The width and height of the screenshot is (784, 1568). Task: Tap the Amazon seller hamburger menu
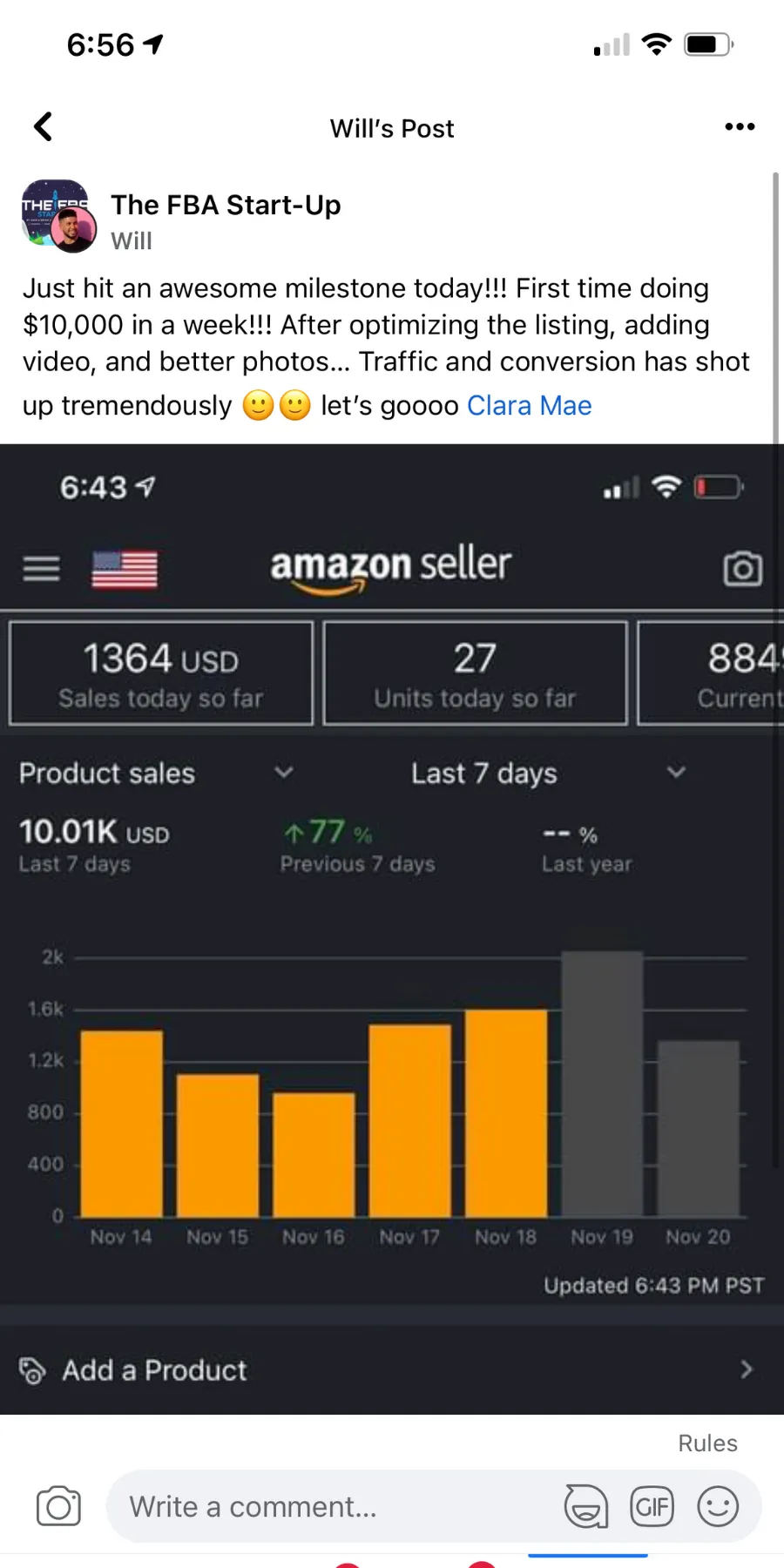point(41,569)
